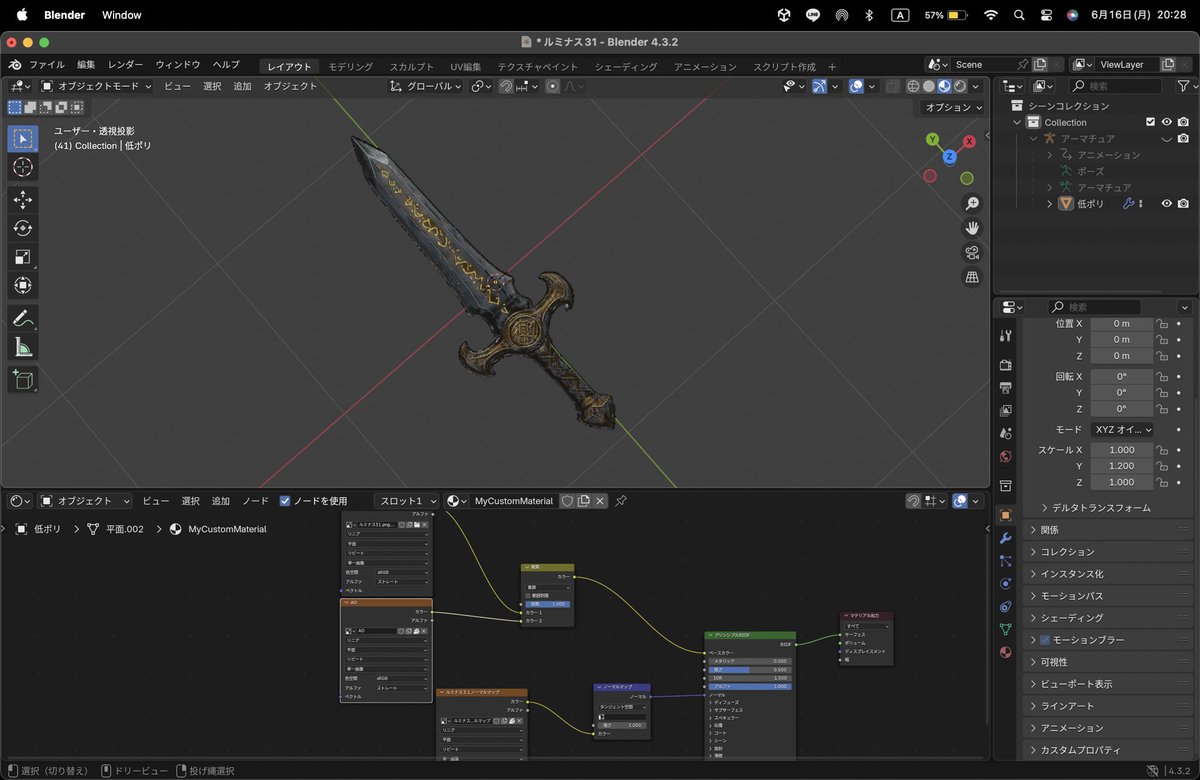Toggle camera view with camera gizmo icon
Image resolution: width=1200 pixels, height=780 pixels.
pyautogui.click(x=972, y=253)
